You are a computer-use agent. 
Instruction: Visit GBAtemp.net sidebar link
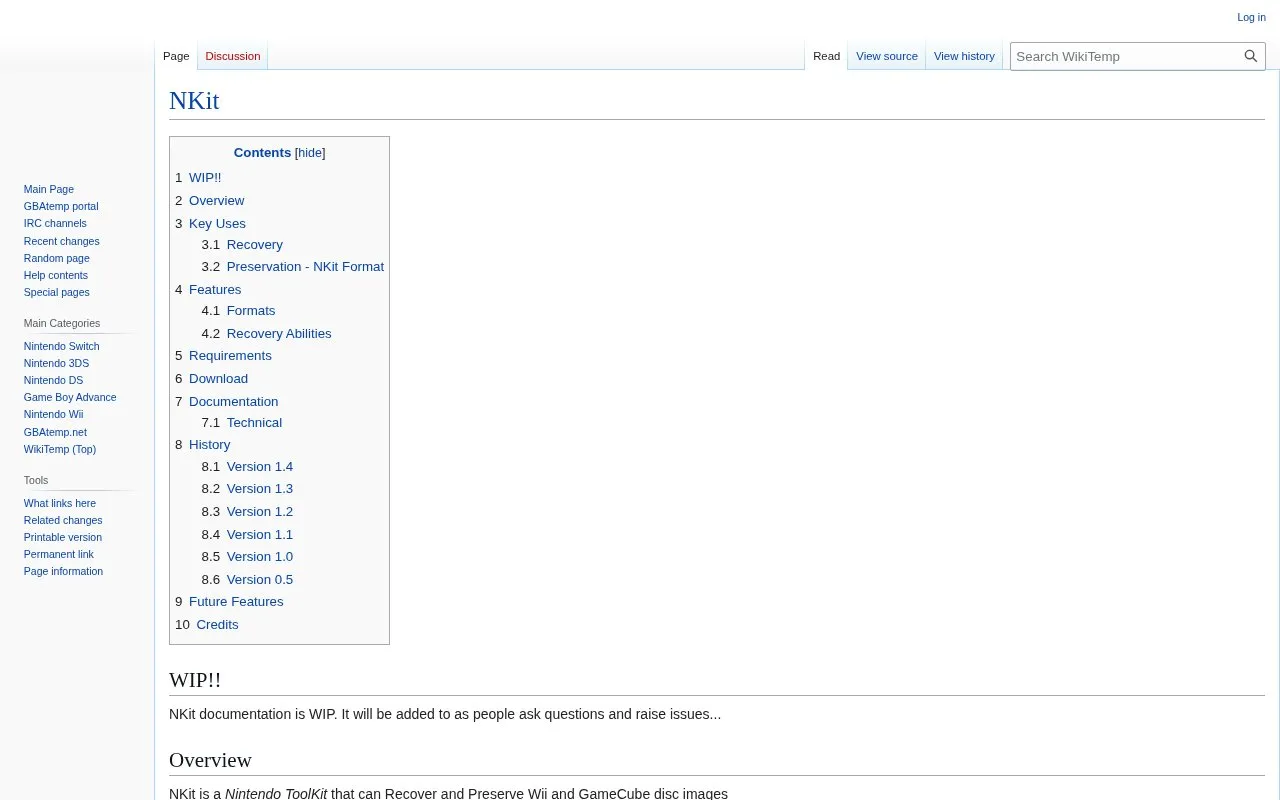pos(55,432)
